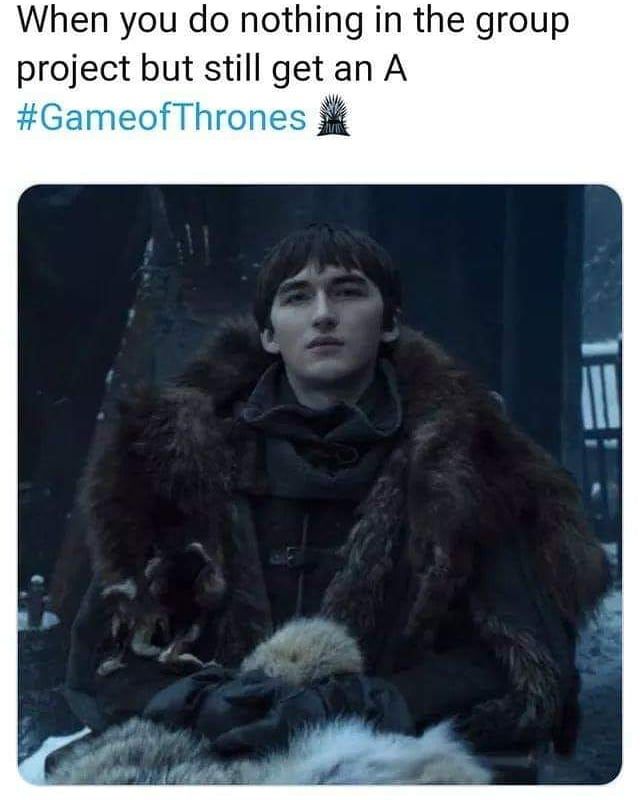Screen dimensions: 640x800
Task: Open the attached tweet image
Action: pyautogui.click(x=320, y=485)
